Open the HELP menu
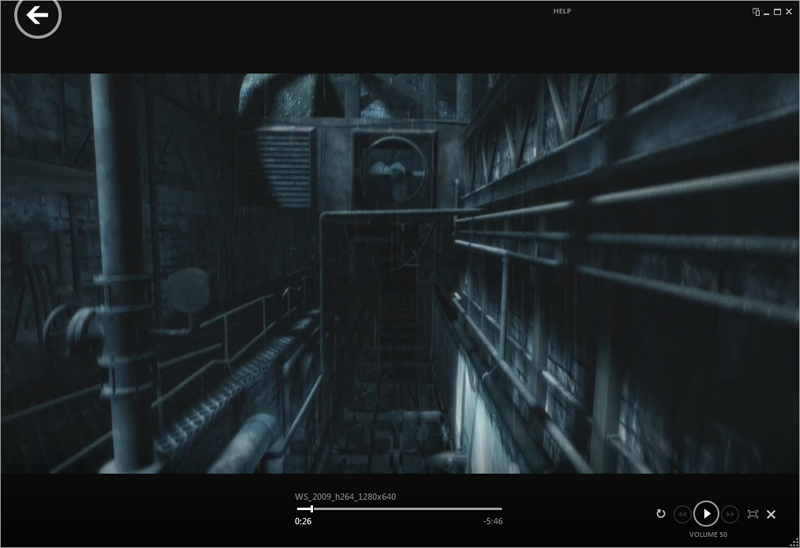Screen dimensions: 800x548 coord(562,11)
